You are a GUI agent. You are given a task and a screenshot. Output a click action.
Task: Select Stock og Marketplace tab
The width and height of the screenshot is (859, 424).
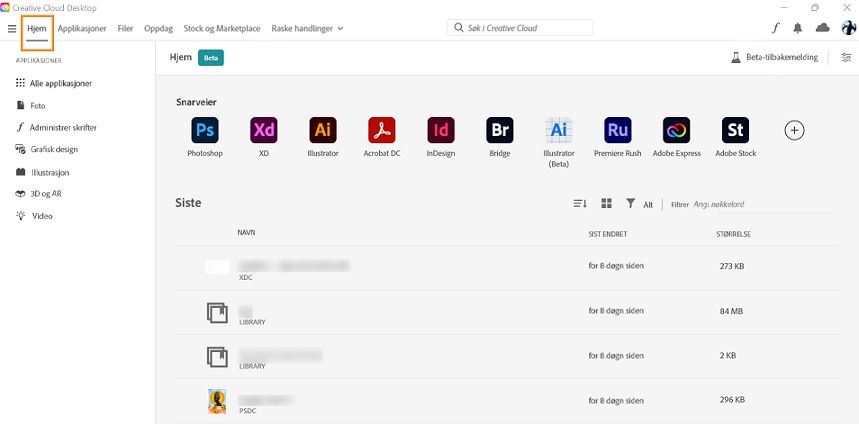[x=222, y=28]
